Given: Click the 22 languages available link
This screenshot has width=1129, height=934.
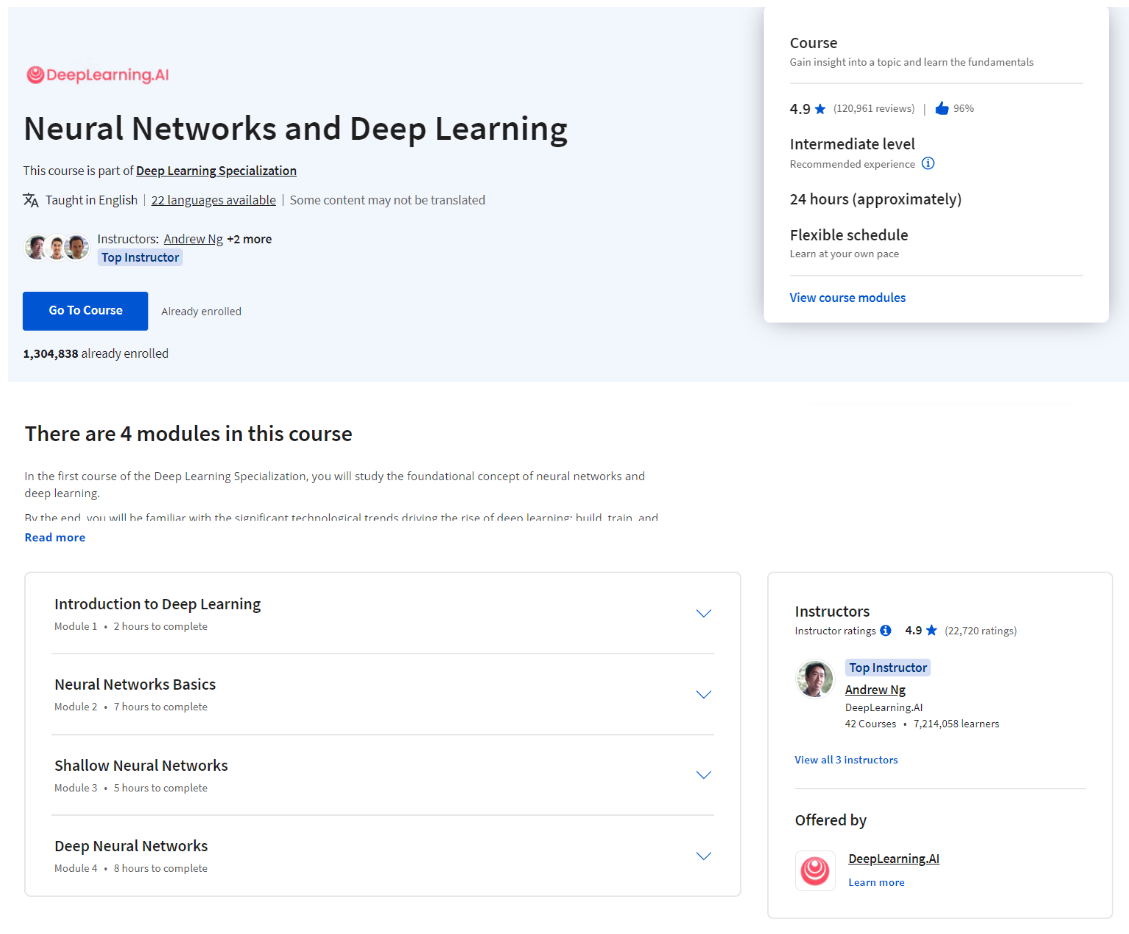Looking at the screenshot, I should coord(213,200).
